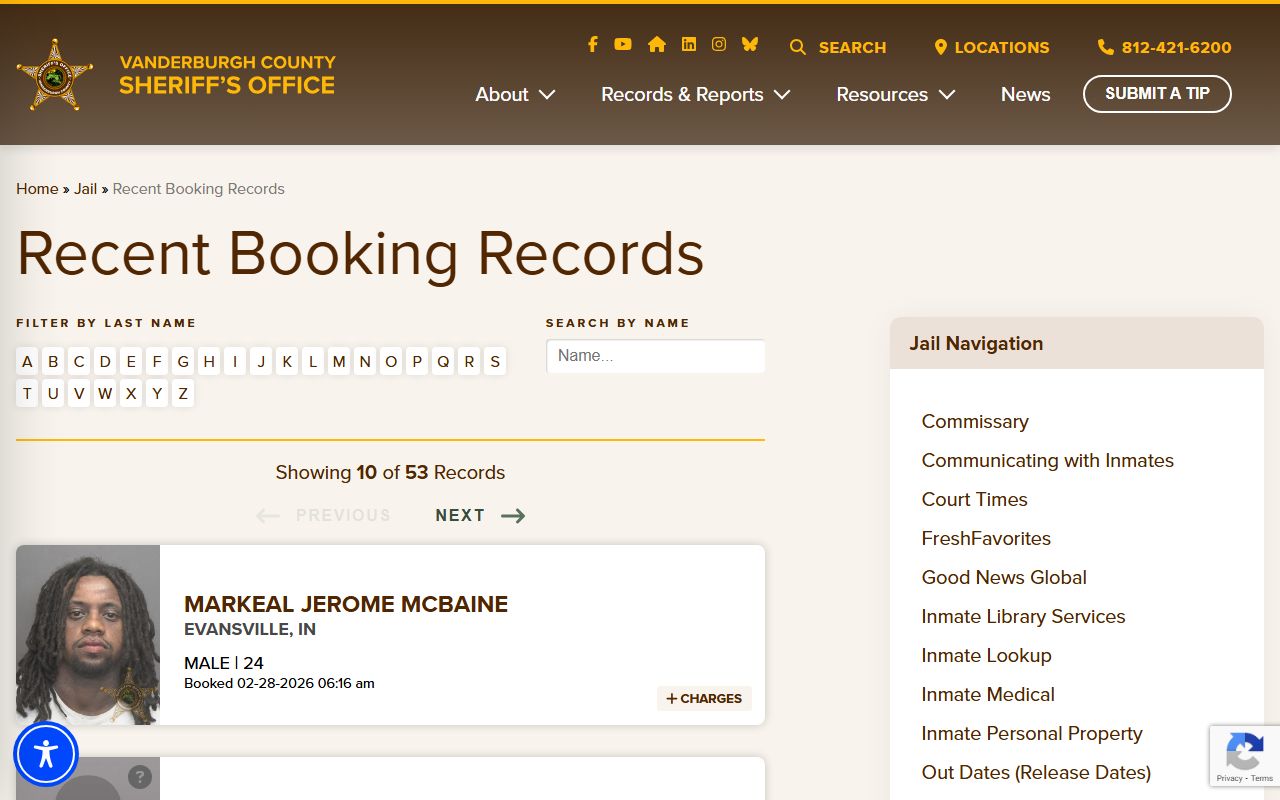Click the SUBMIT A TIP button

click(x=1157, y=94)
